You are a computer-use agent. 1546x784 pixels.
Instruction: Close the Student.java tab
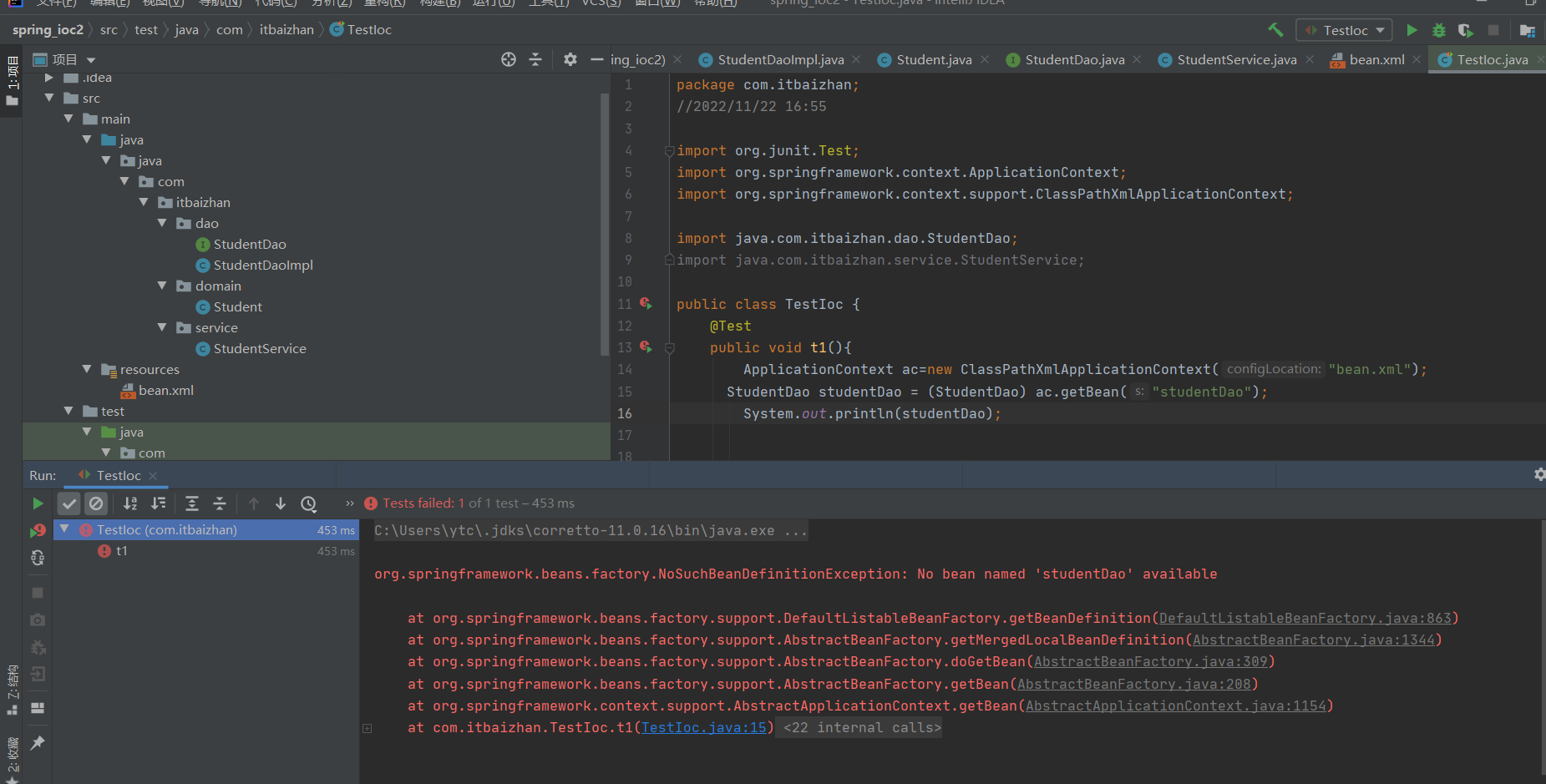click(x=985, y=59)
